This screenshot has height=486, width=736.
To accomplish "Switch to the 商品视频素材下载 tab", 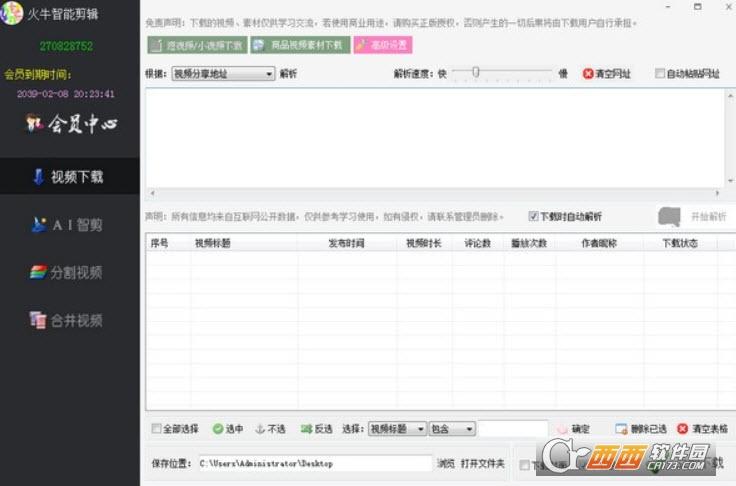I will coord(298,45).
